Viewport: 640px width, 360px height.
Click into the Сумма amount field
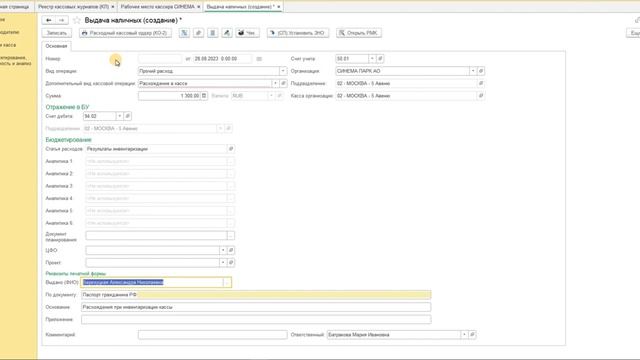pos(169,96)
